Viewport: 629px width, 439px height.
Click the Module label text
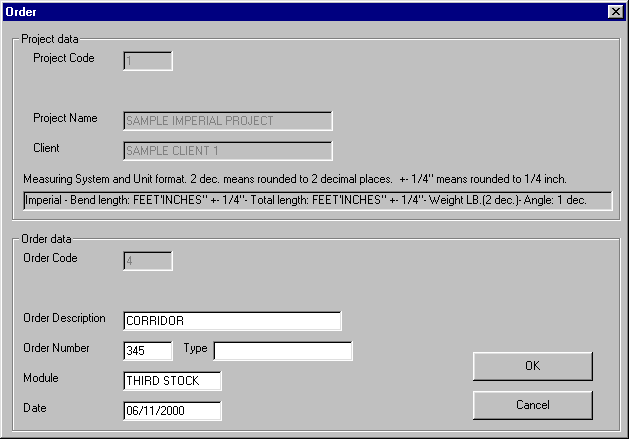point(41,378)
